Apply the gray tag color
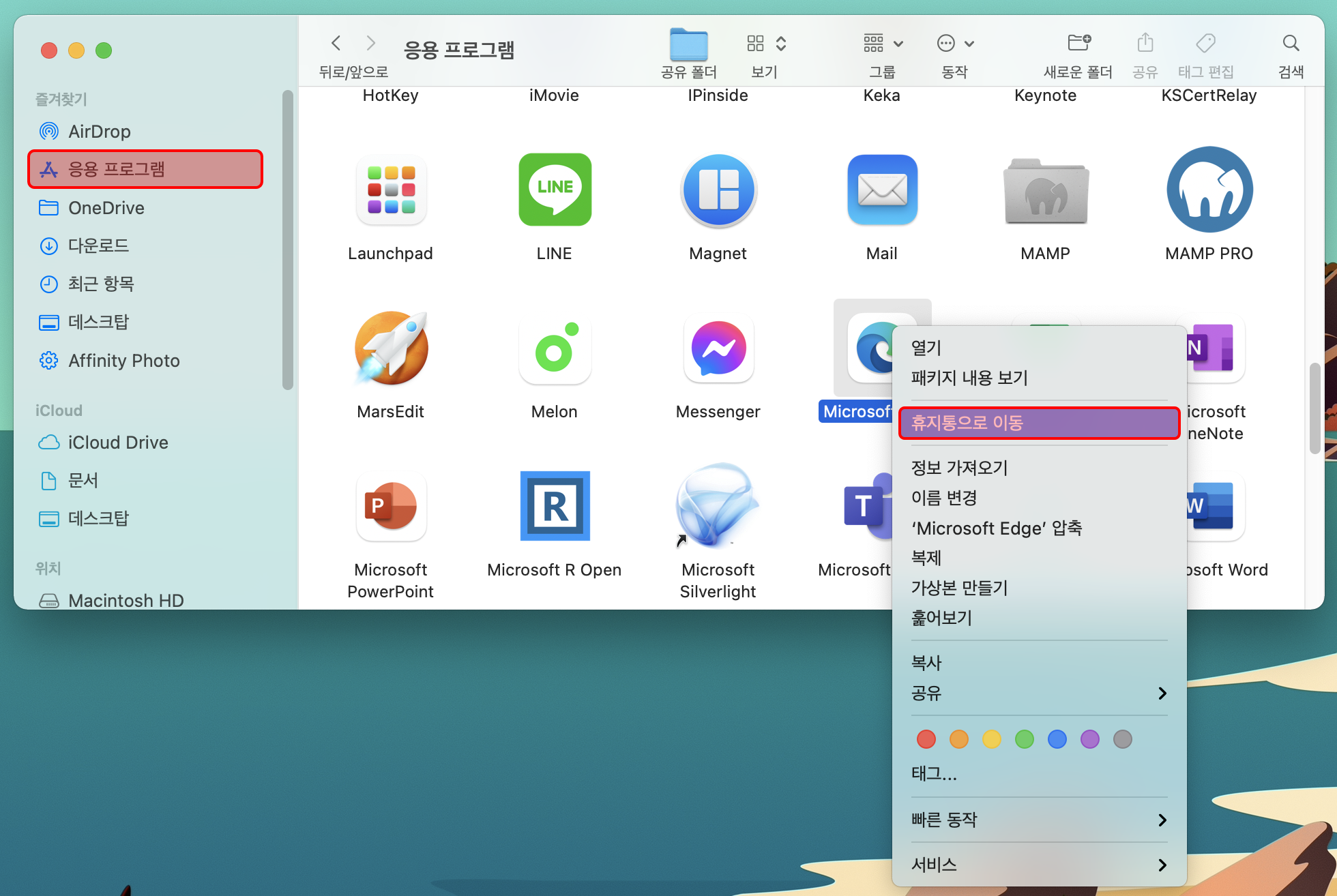 1123,739
